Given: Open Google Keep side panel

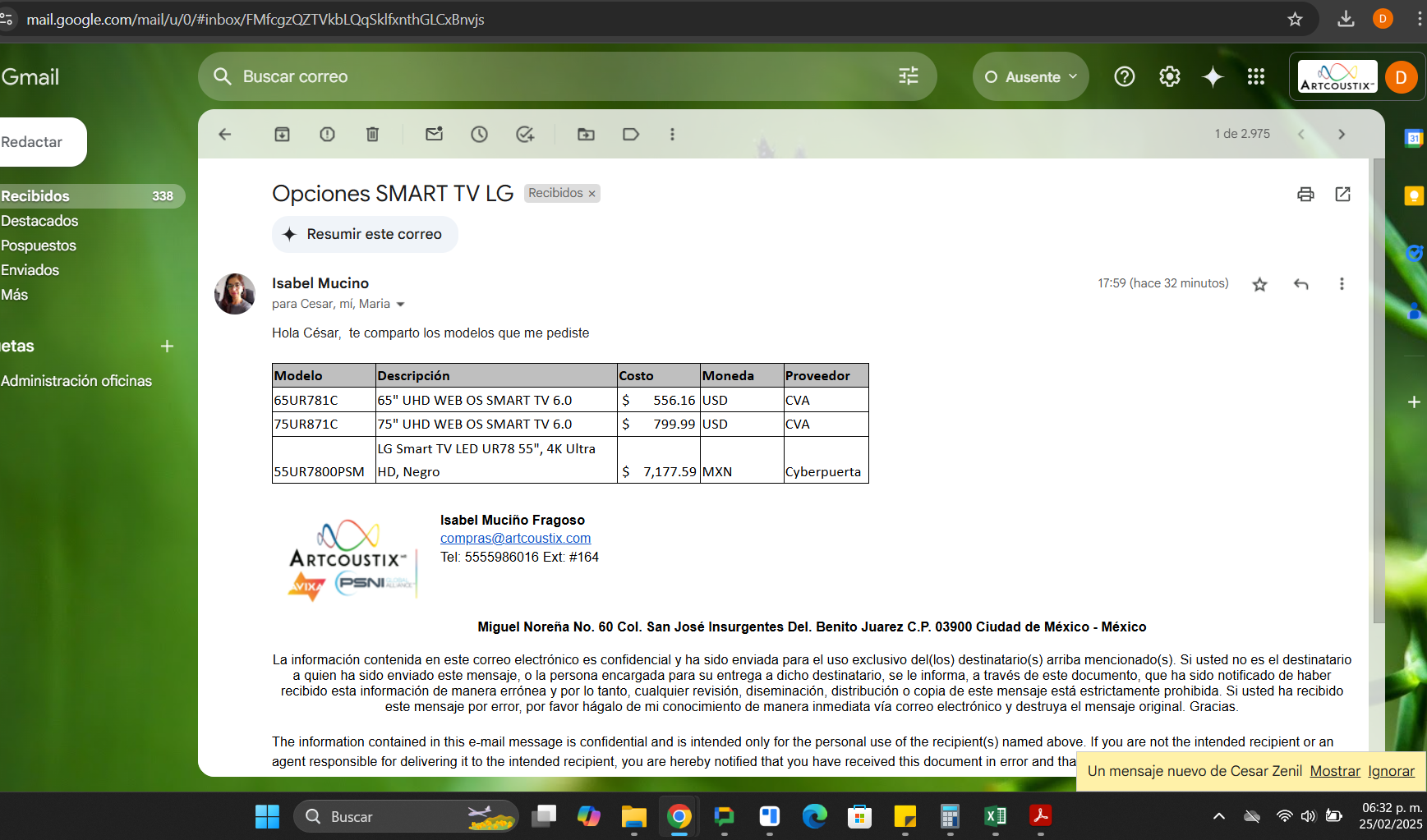Looking at the screenshot, I should tap(1414, 195).
